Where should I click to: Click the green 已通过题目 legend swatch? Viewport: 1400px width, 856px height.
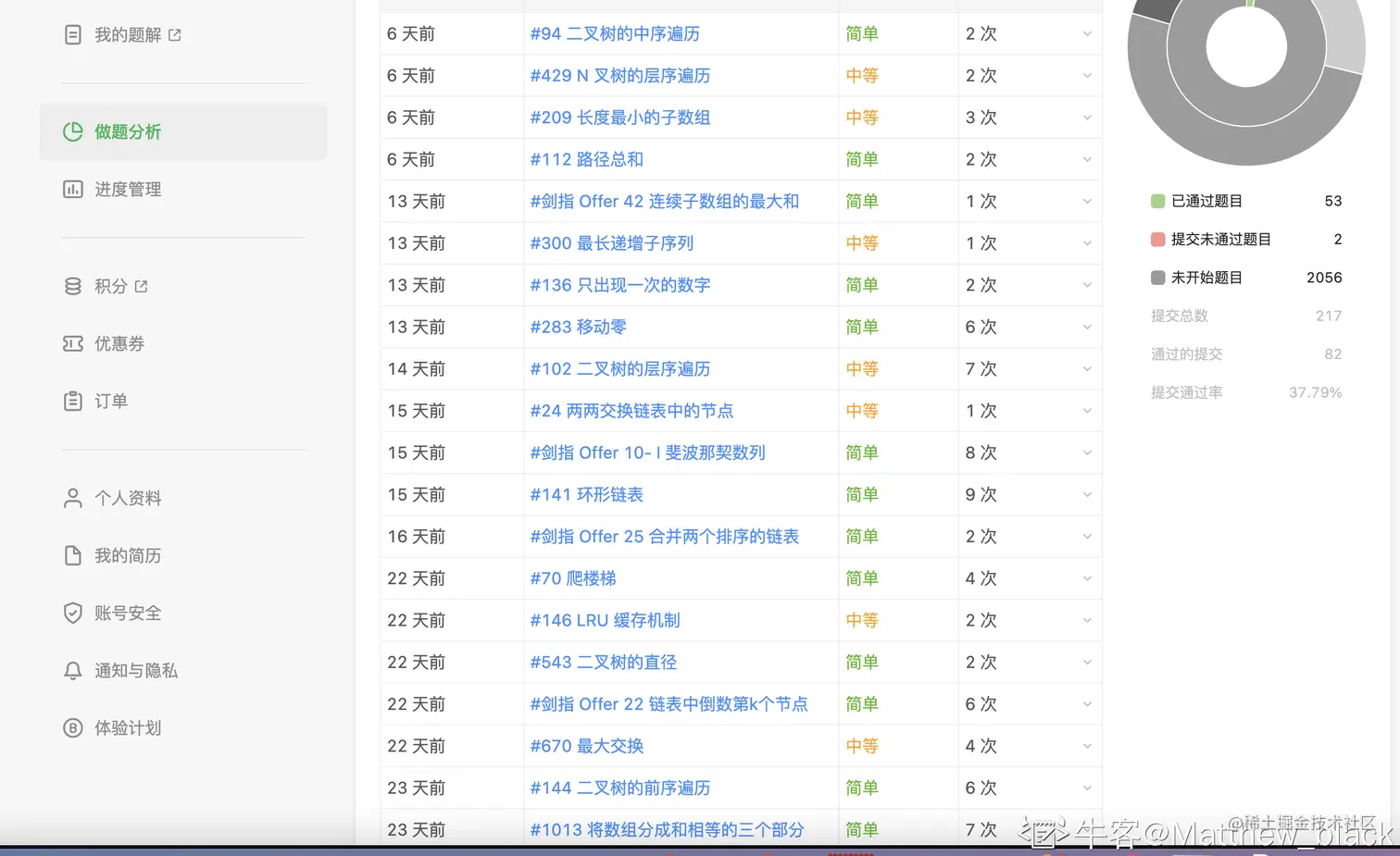[x=1157, y=201]
